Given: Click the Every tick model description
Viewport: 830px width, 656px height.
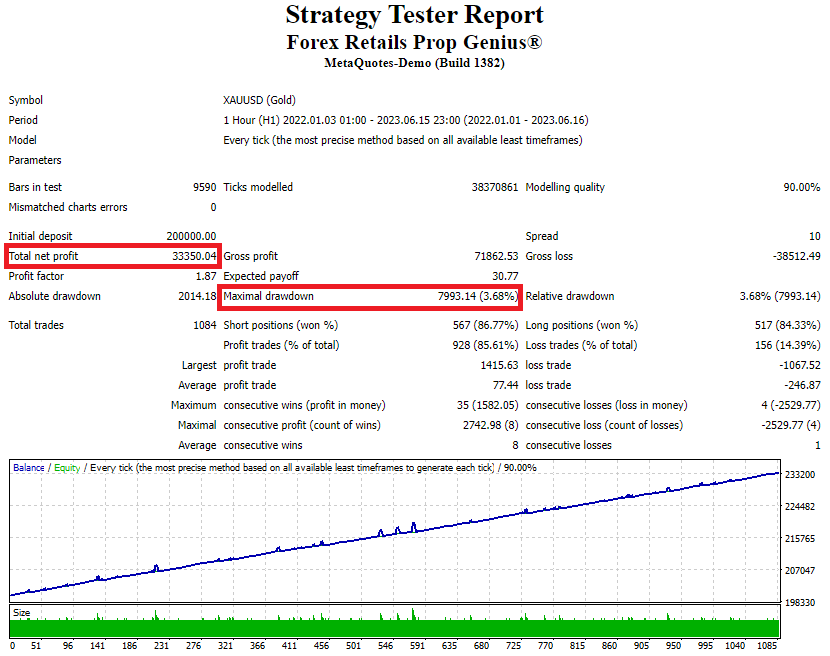Looking at the screenshot, I should 403,140.
